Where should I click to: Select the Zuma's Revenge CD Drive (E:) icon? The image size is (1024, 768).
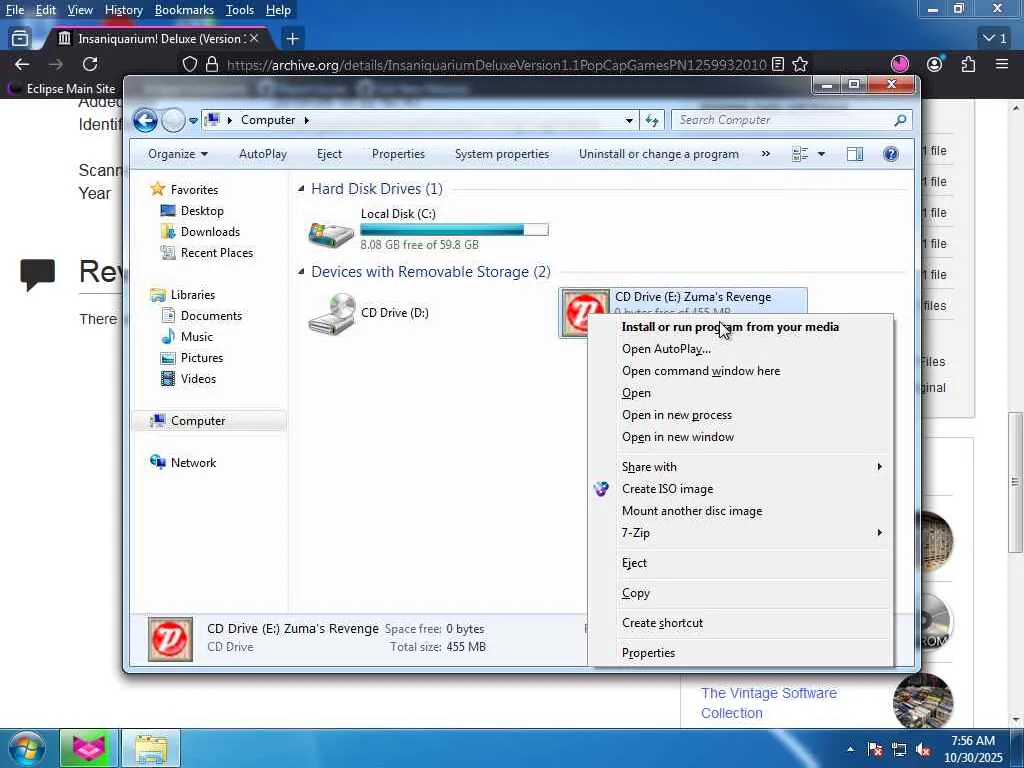pyautogui.click(x=583, y=312)
